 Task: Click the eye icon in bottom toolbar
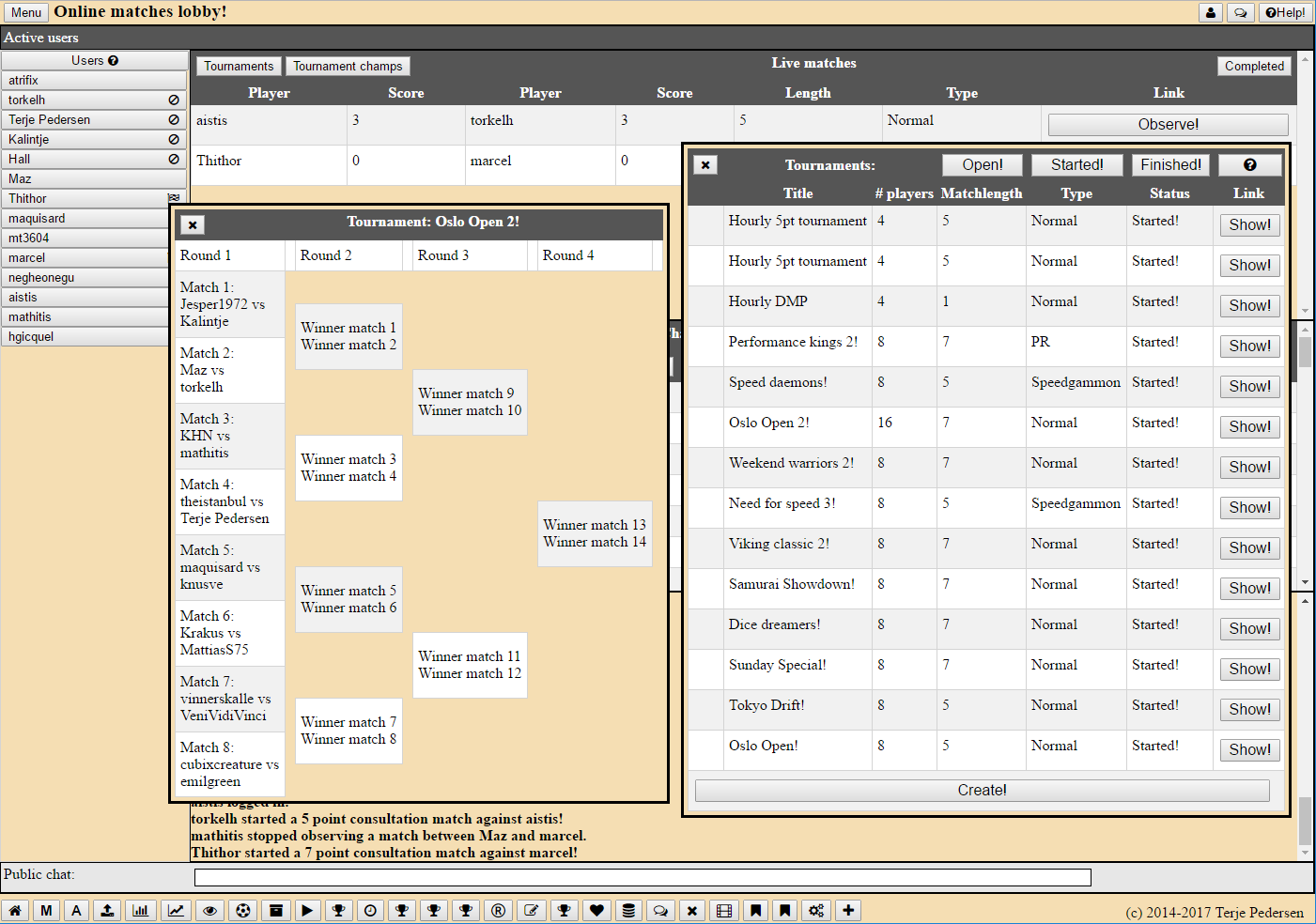point(210,910)
